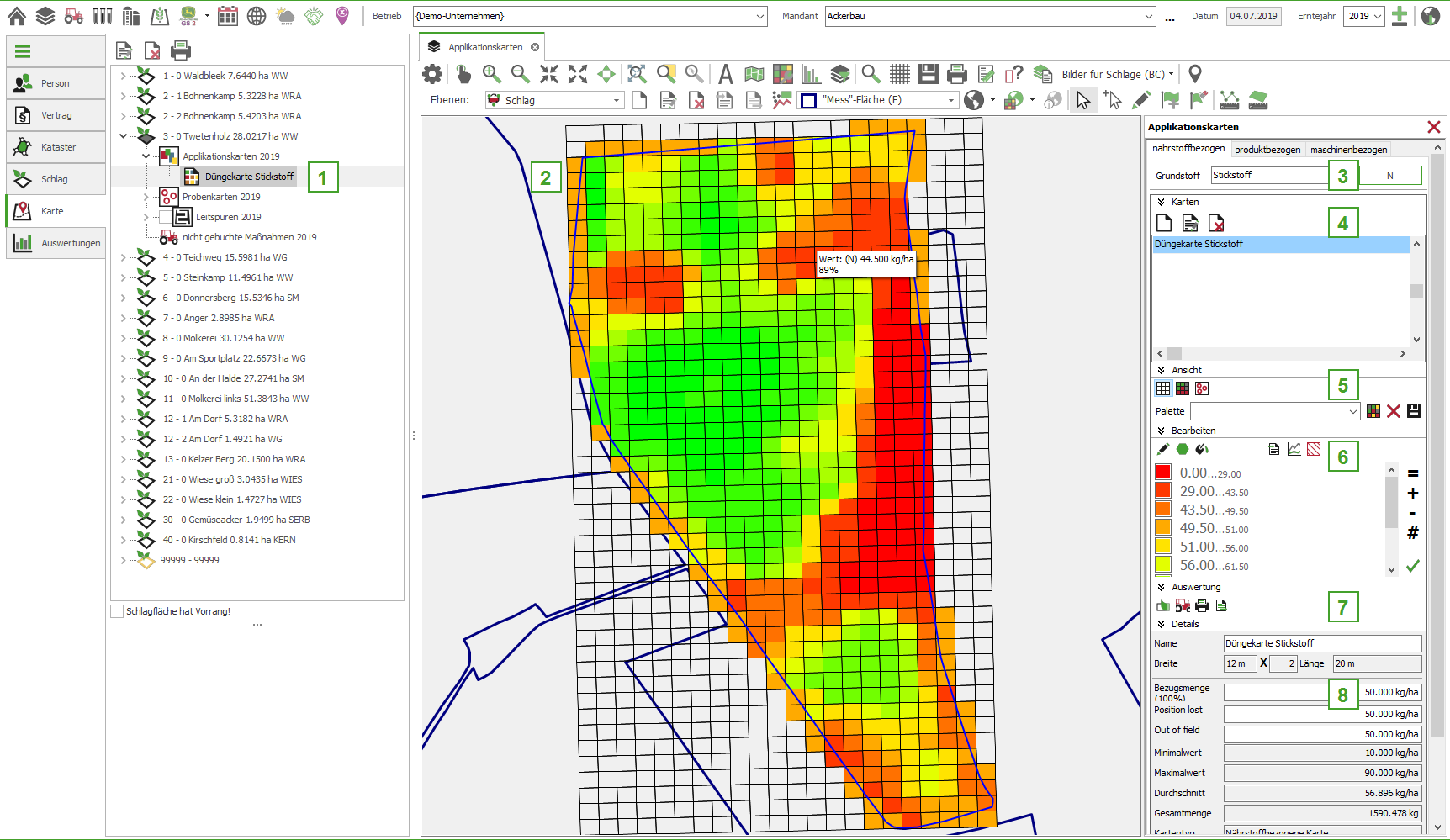Click the floppy disk save icon in map toolbar

point(929,74)
